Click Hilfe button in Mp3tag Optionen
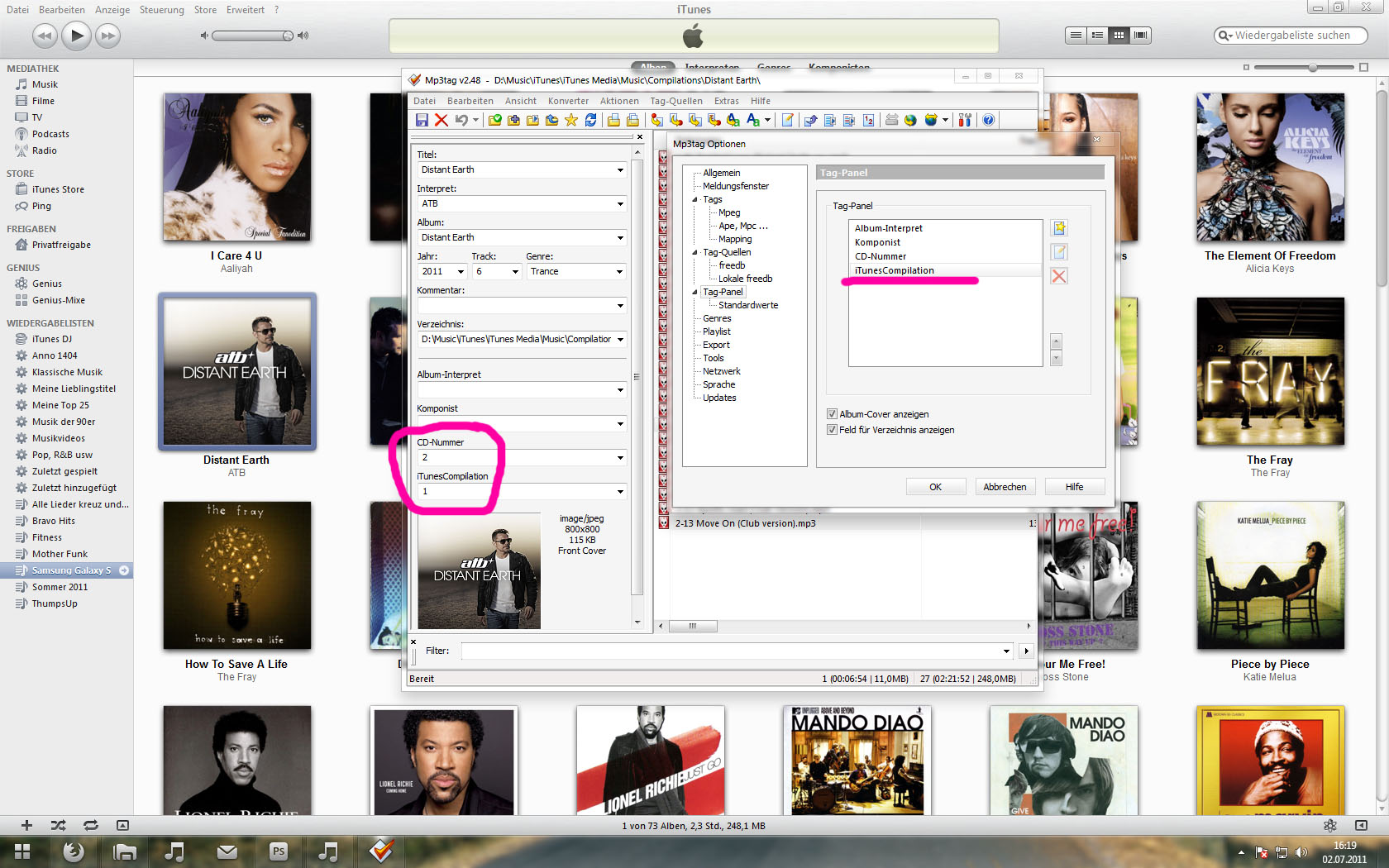 1074,487
